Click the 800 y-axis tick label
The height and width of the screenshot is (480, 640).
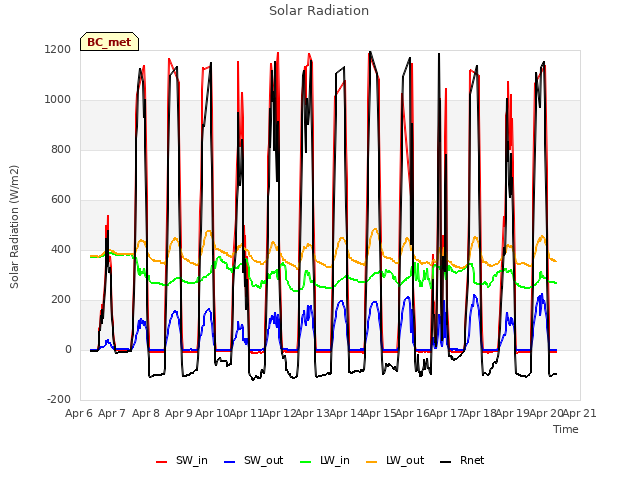[x=61, y=150]
